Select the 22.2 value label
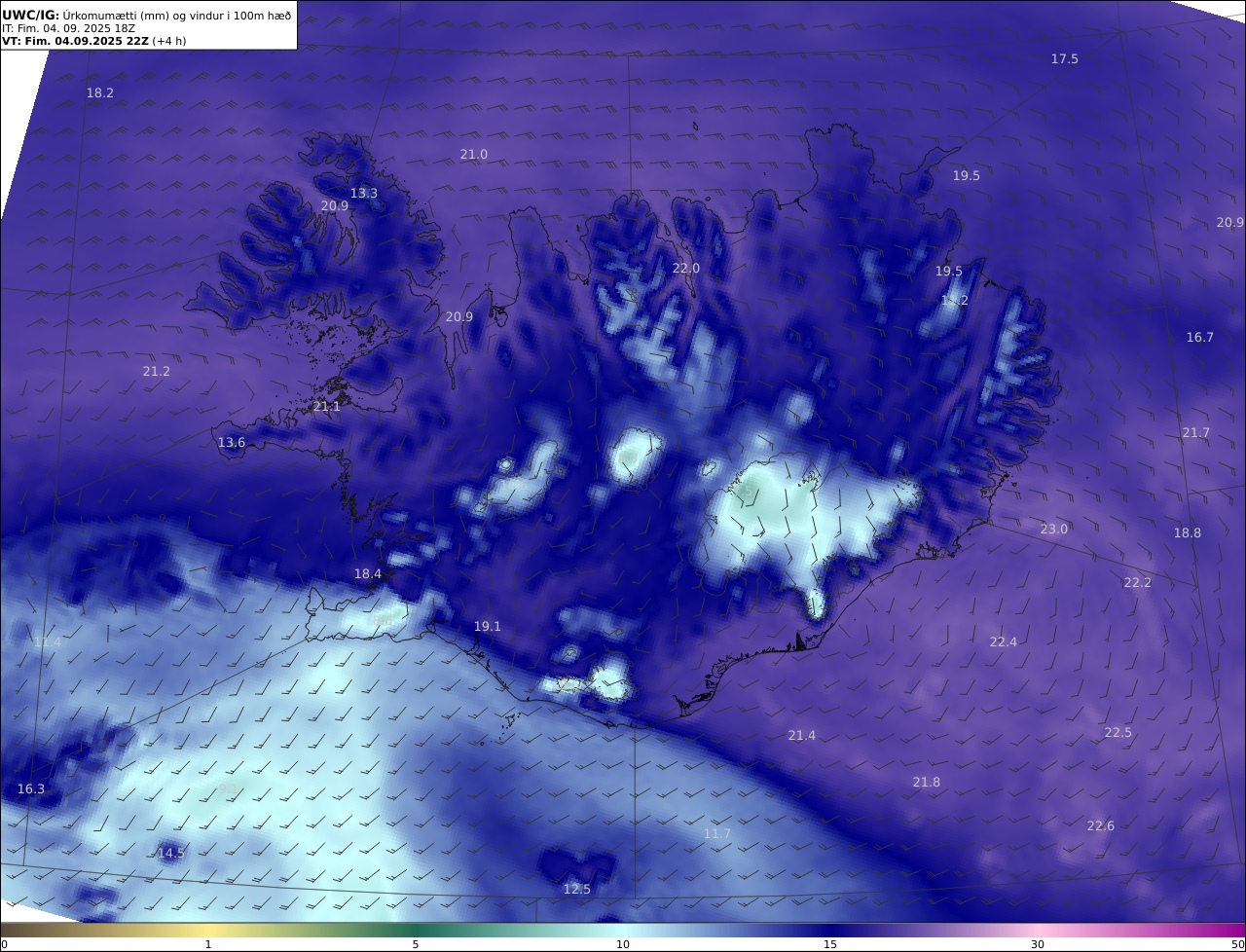This screenshot has height=952, width=1246. pos(1138,583)
